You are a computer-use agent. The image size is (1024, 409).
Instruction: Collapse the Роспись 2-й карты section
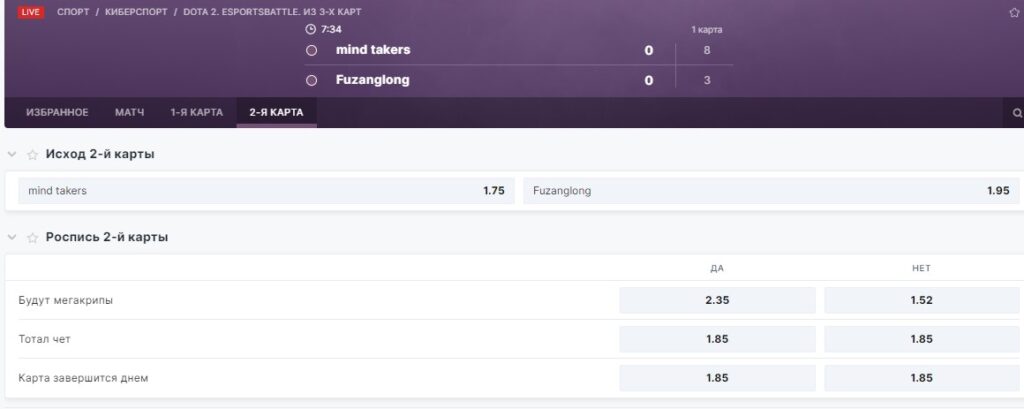click(x=12, y=237)
